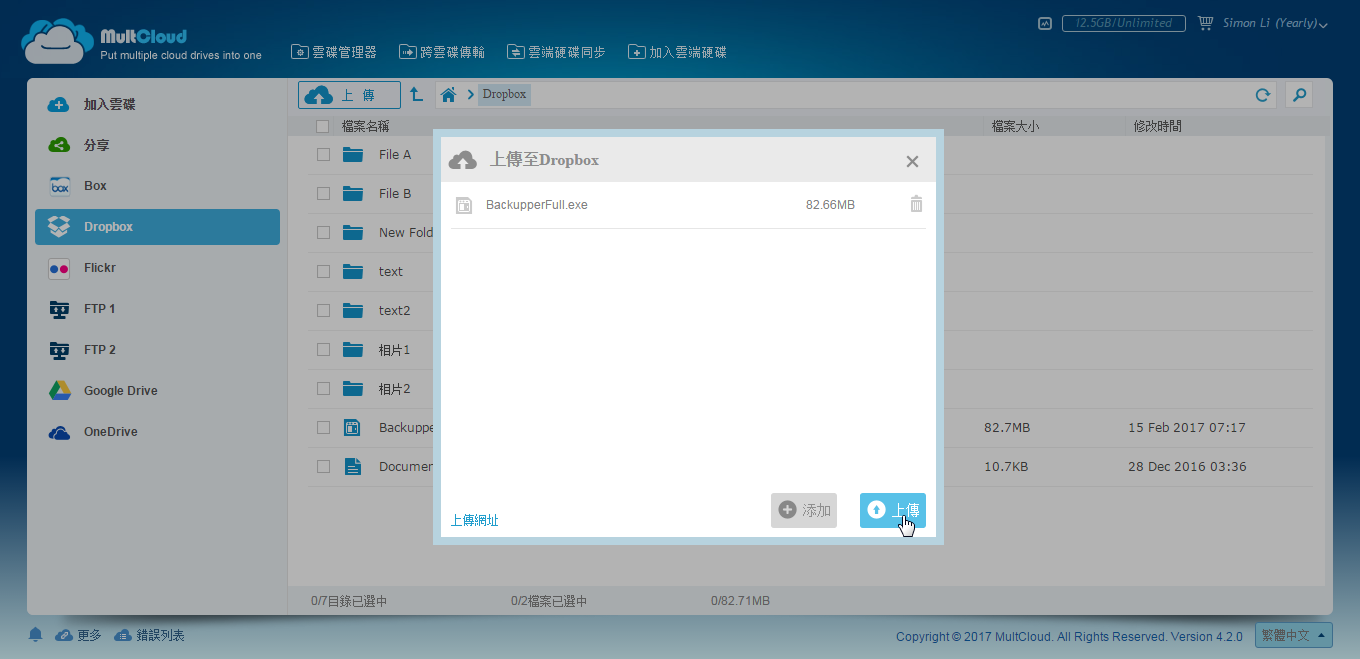
Task: Check the New Folder row checkbox
Action: coord(323,233)
